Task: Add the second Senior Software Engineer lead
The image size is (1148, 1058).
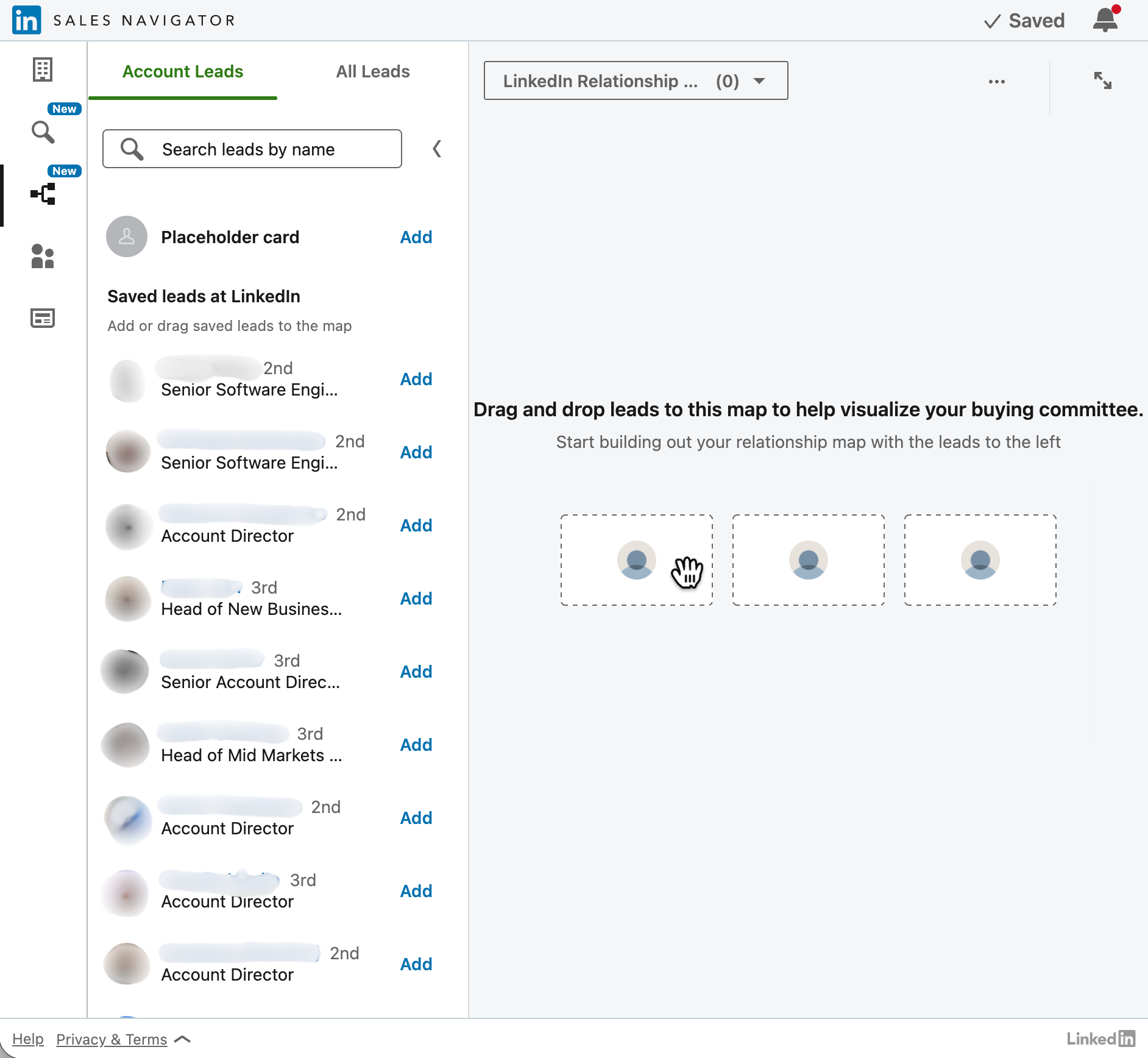Action: [416, 452]
